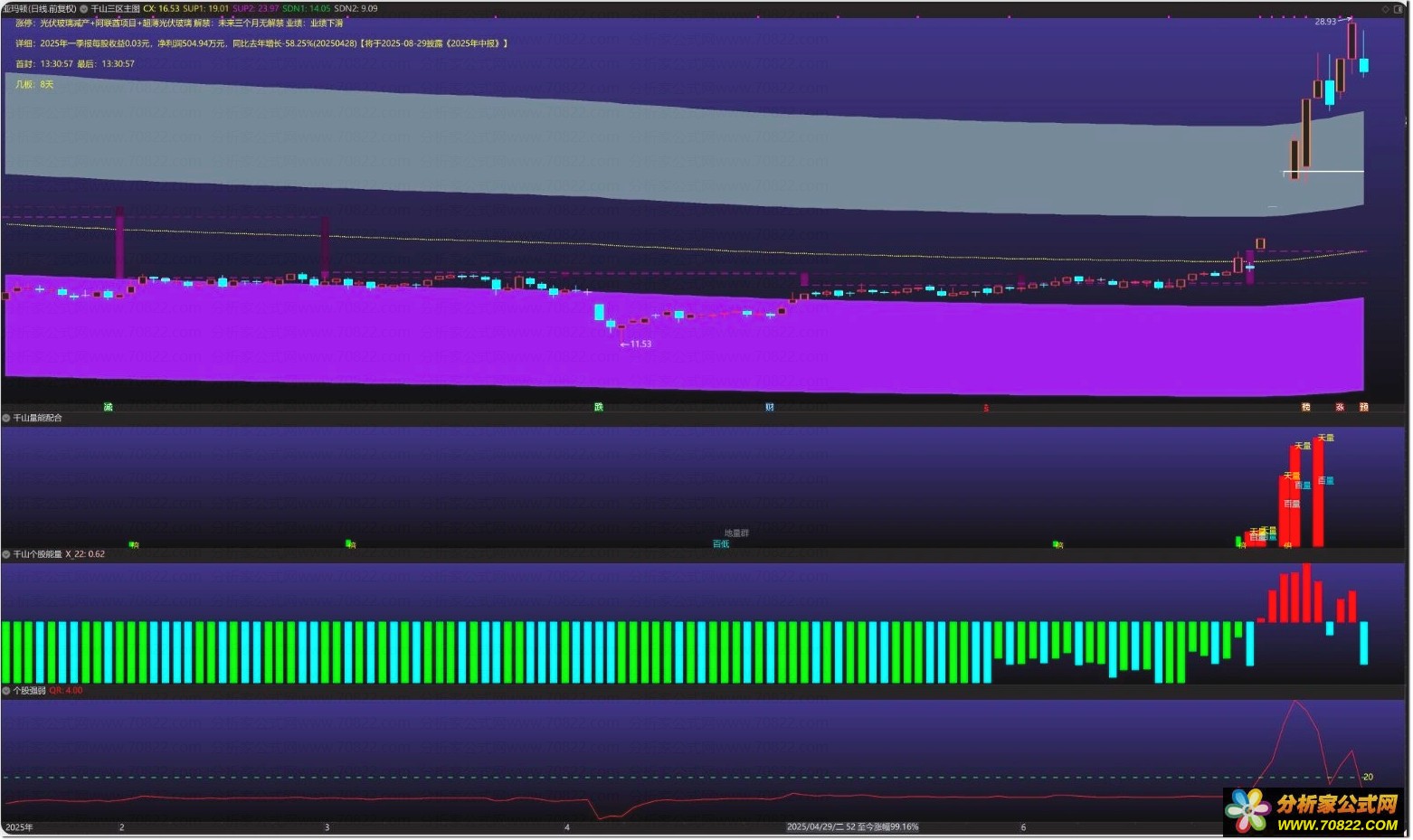Click month 4 on the time axis
This screenshot has height=840, width=1413.
[x=567, y=827]
